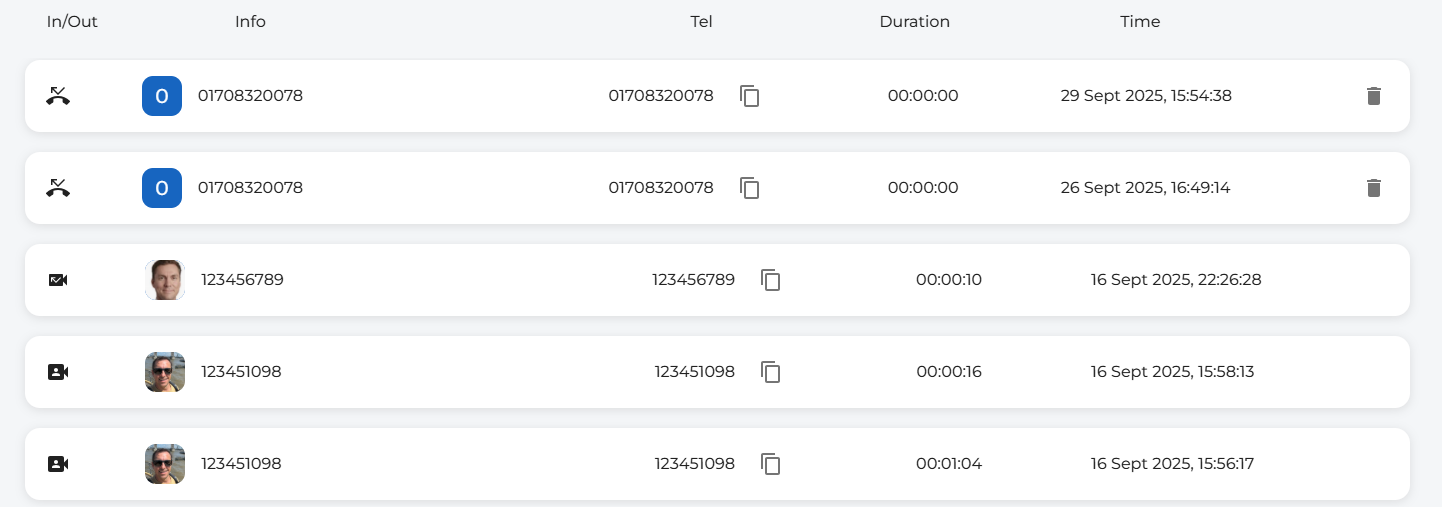Copy the number from the 15:56:17 call
This screenshot has width=1442, height=507.
771,464
